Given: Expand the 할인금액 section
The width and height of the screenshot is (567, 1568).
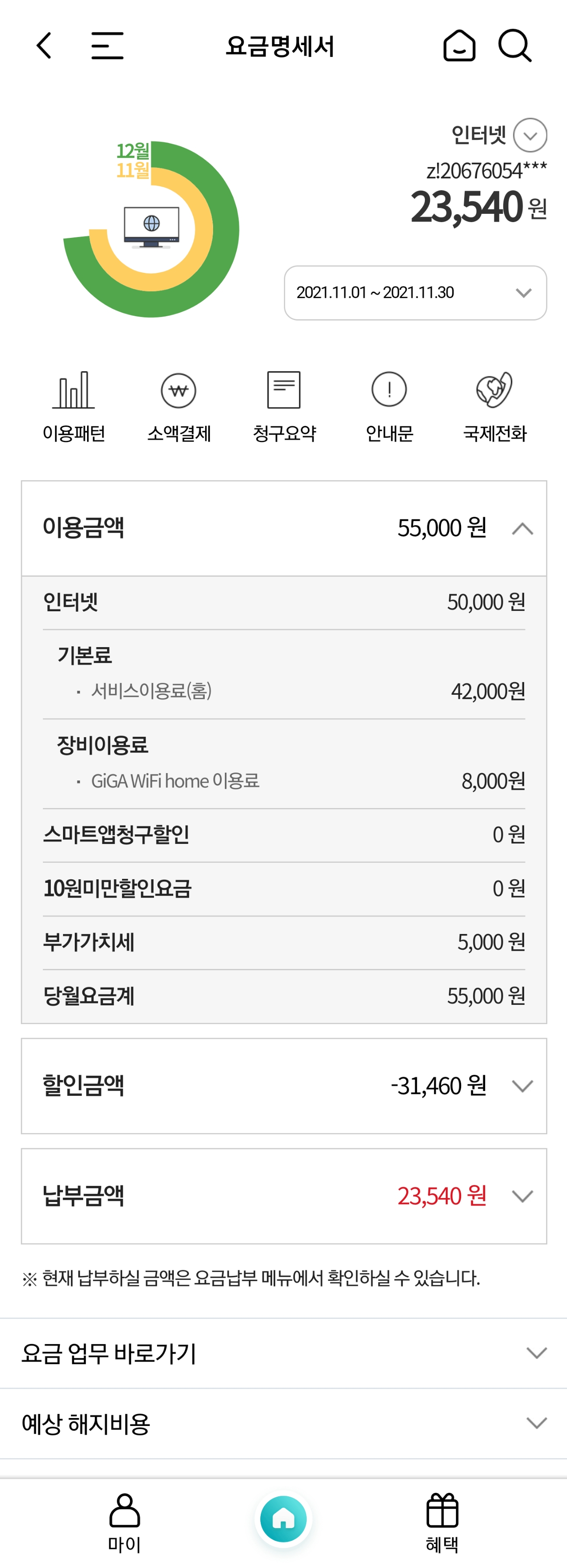Looking at the screenshot, I should tap(284, 1086).
